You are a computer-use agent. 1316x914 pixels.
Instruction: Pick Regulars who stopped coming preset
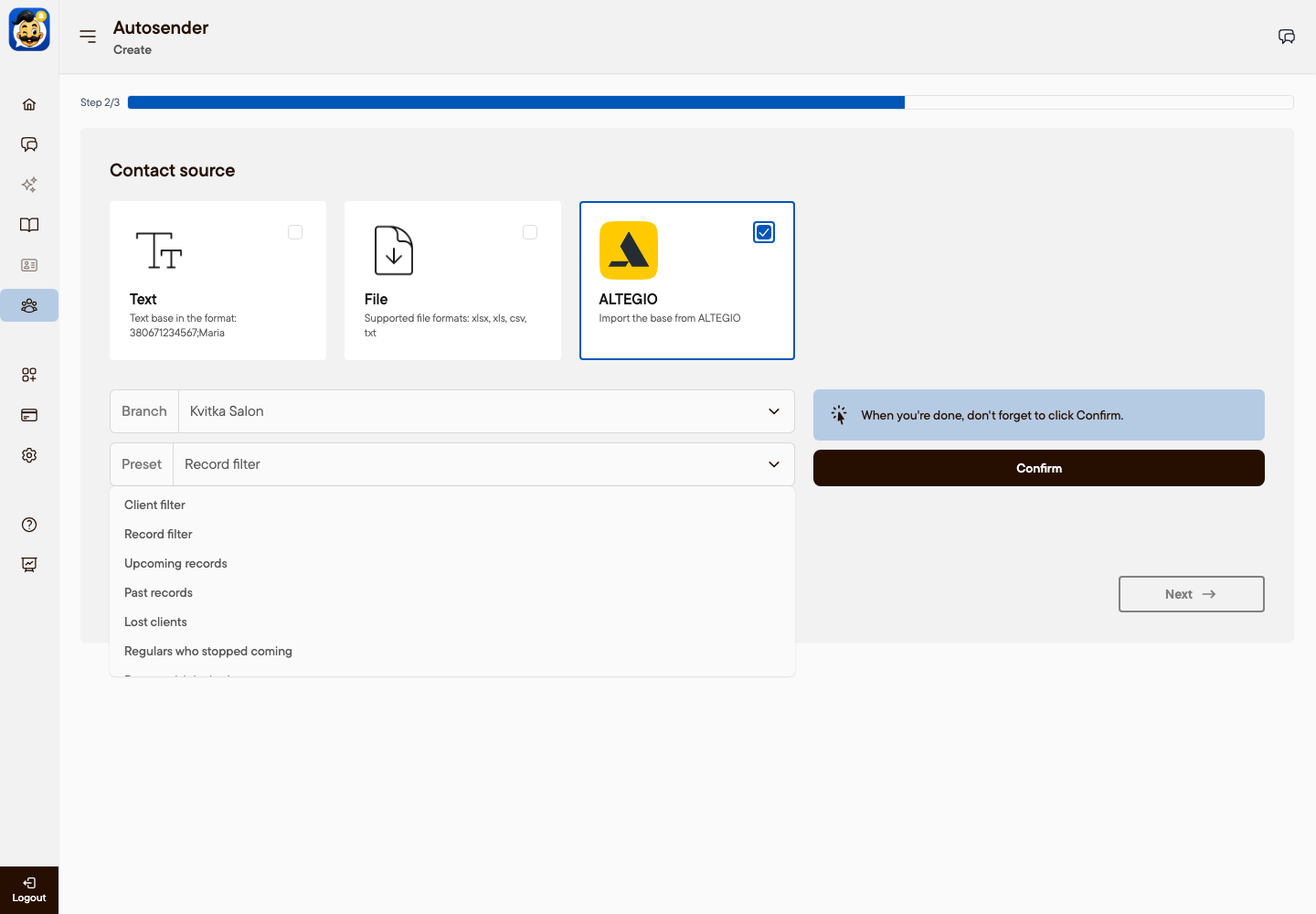[452, 651]
